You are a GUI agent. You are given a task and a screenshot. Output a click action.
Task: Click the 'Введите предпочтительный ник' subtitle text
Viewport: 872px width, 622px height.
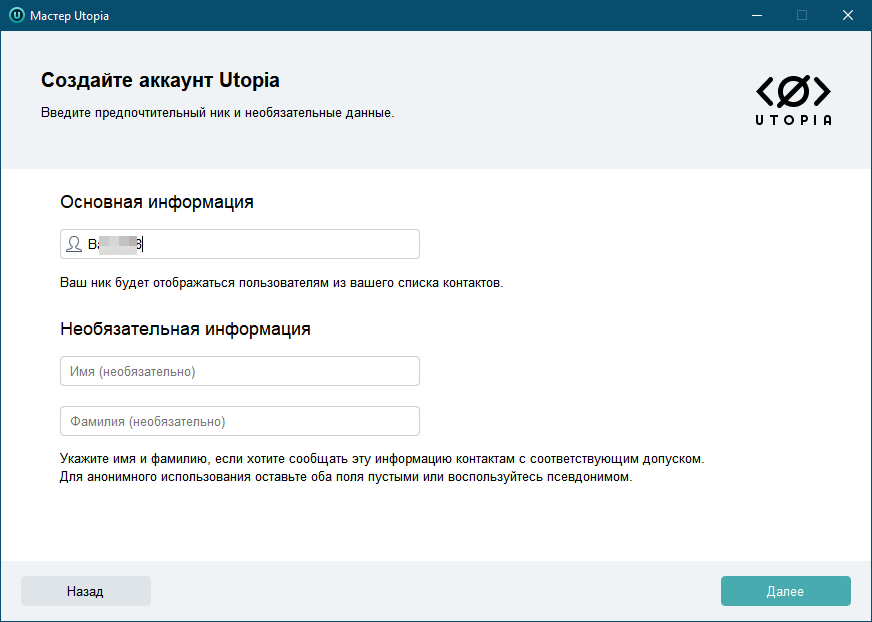pyautogui.click(x=217, y=113)
